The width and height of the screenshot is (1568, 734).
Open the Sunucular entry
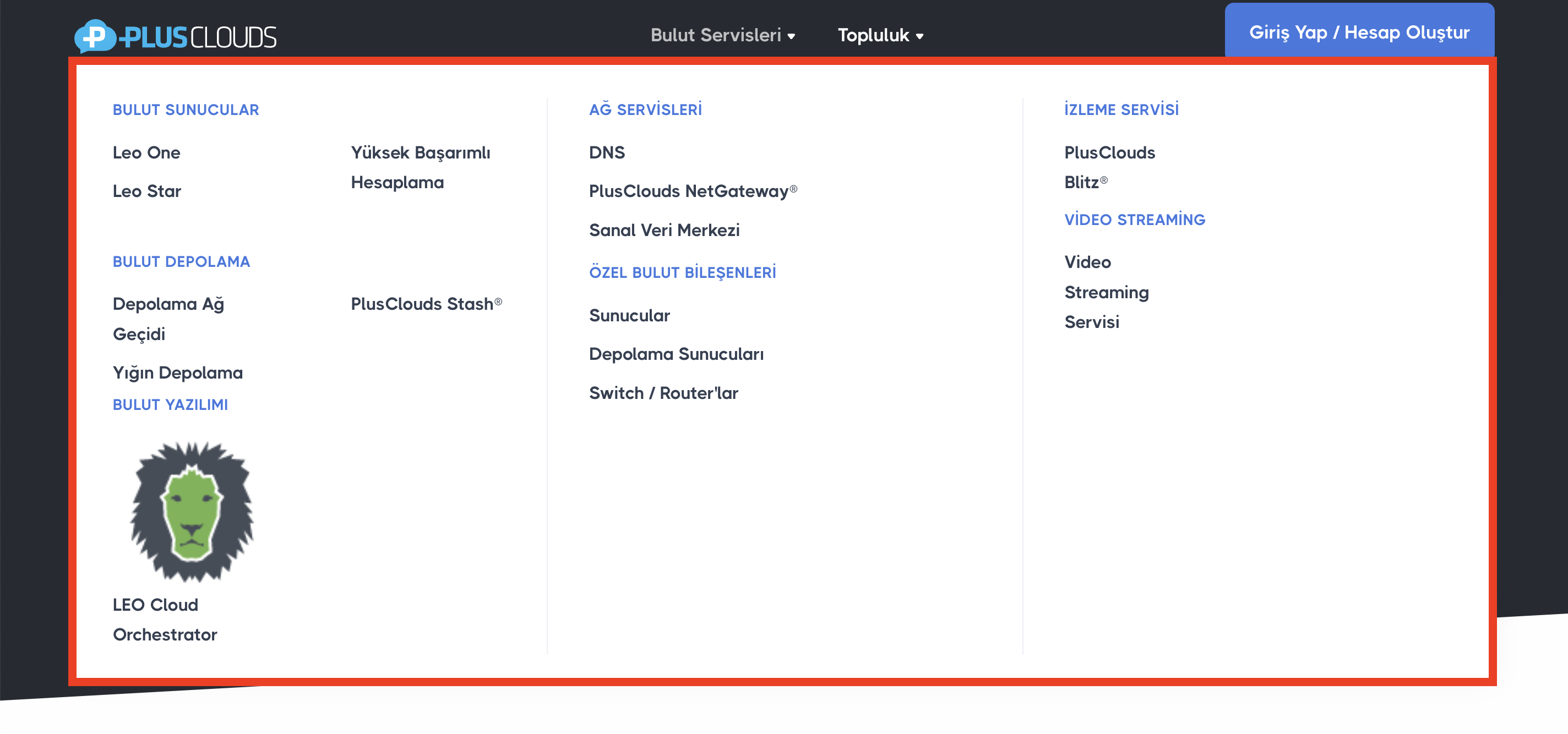click(629, 315)
